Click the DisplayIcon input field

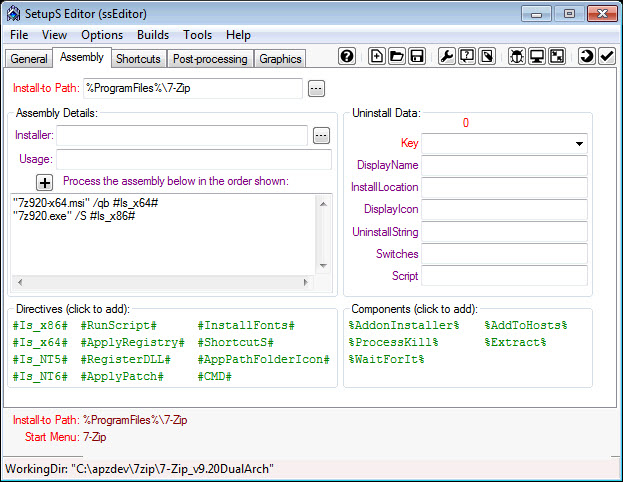pyautogui.click(x=504, y=209)
